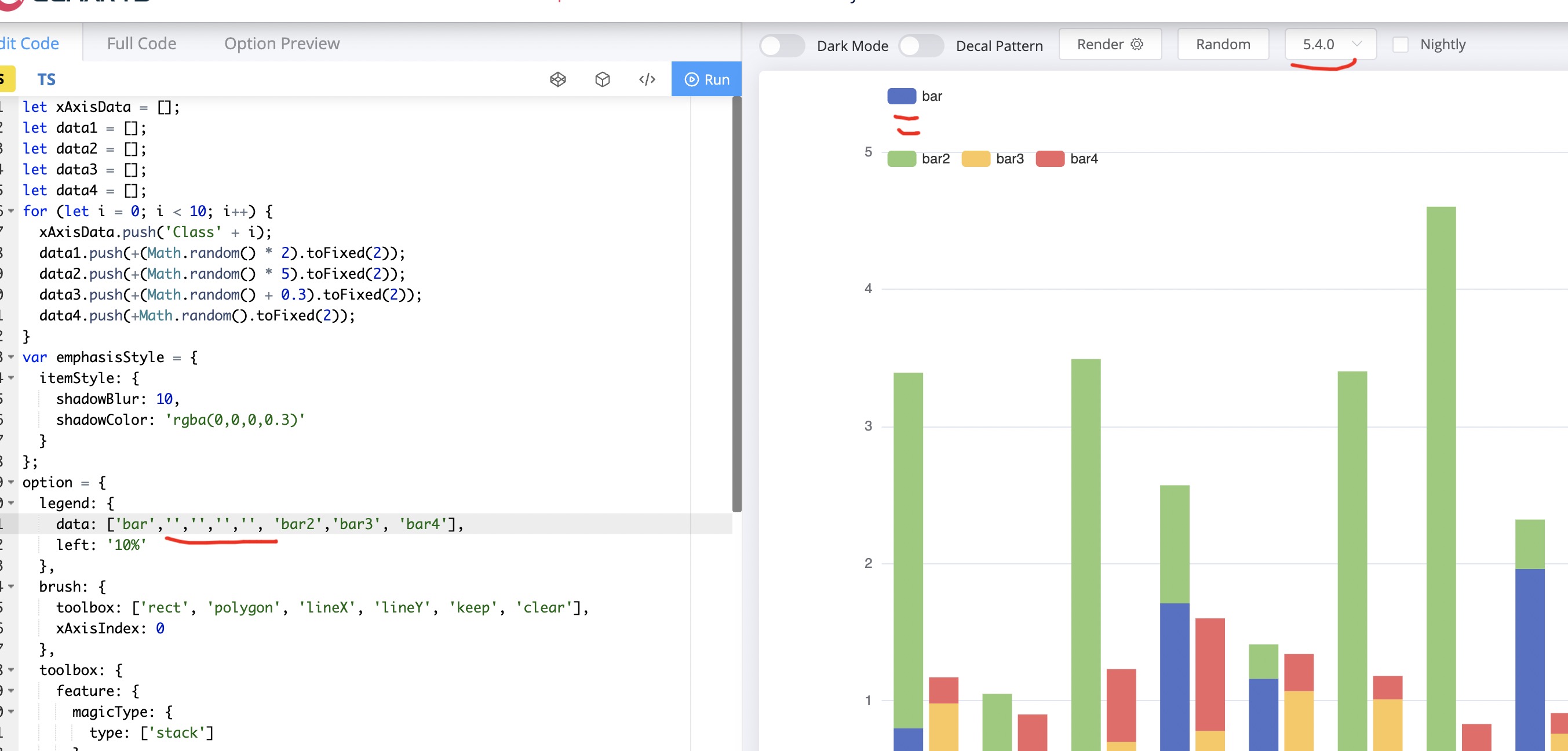
Task: Click the code formatting </> icon
Action: (647, 79)
